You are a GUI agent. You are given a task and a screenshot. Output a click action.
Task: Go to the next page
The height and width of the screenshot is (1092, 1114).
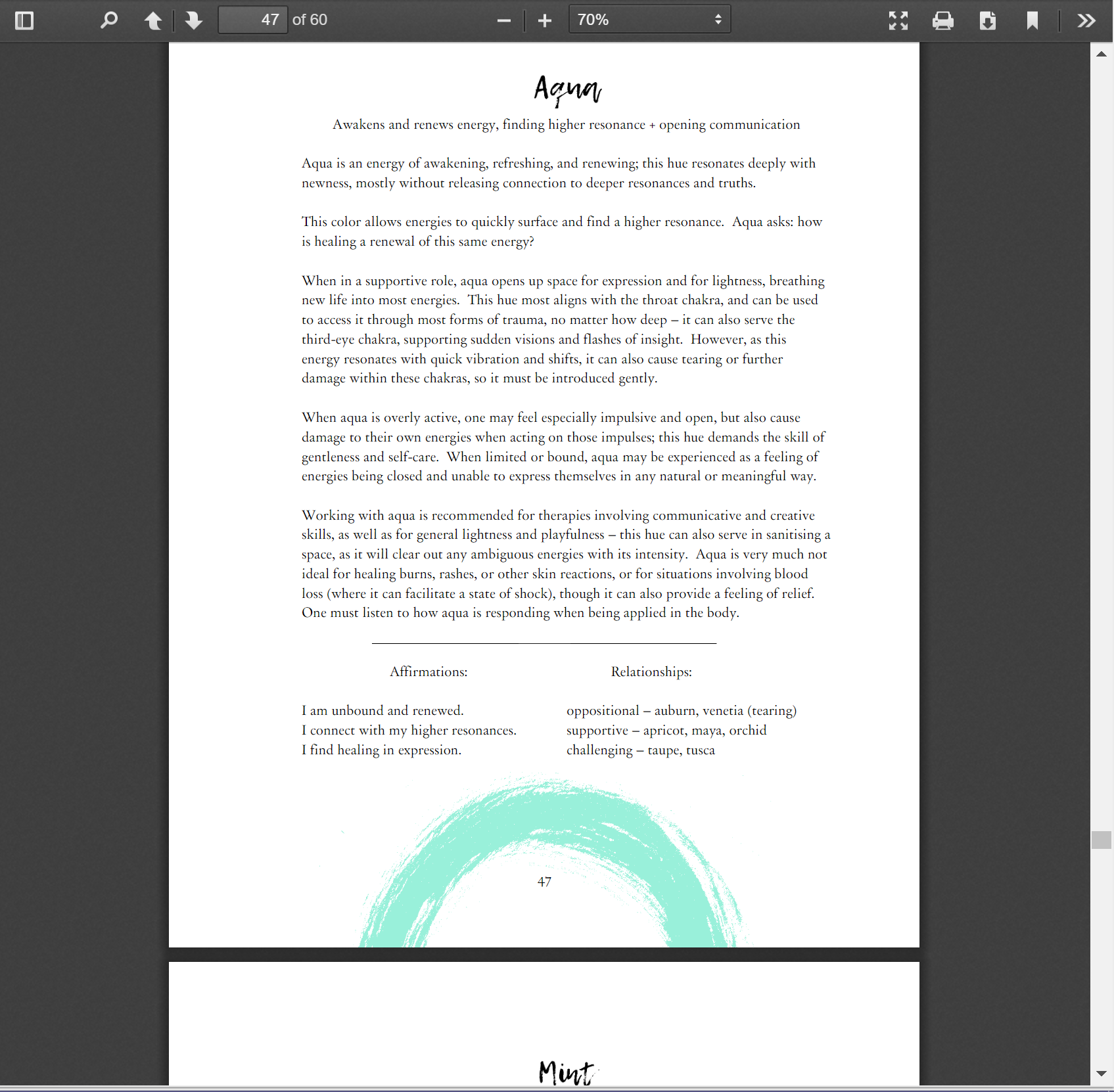(193, 20)
